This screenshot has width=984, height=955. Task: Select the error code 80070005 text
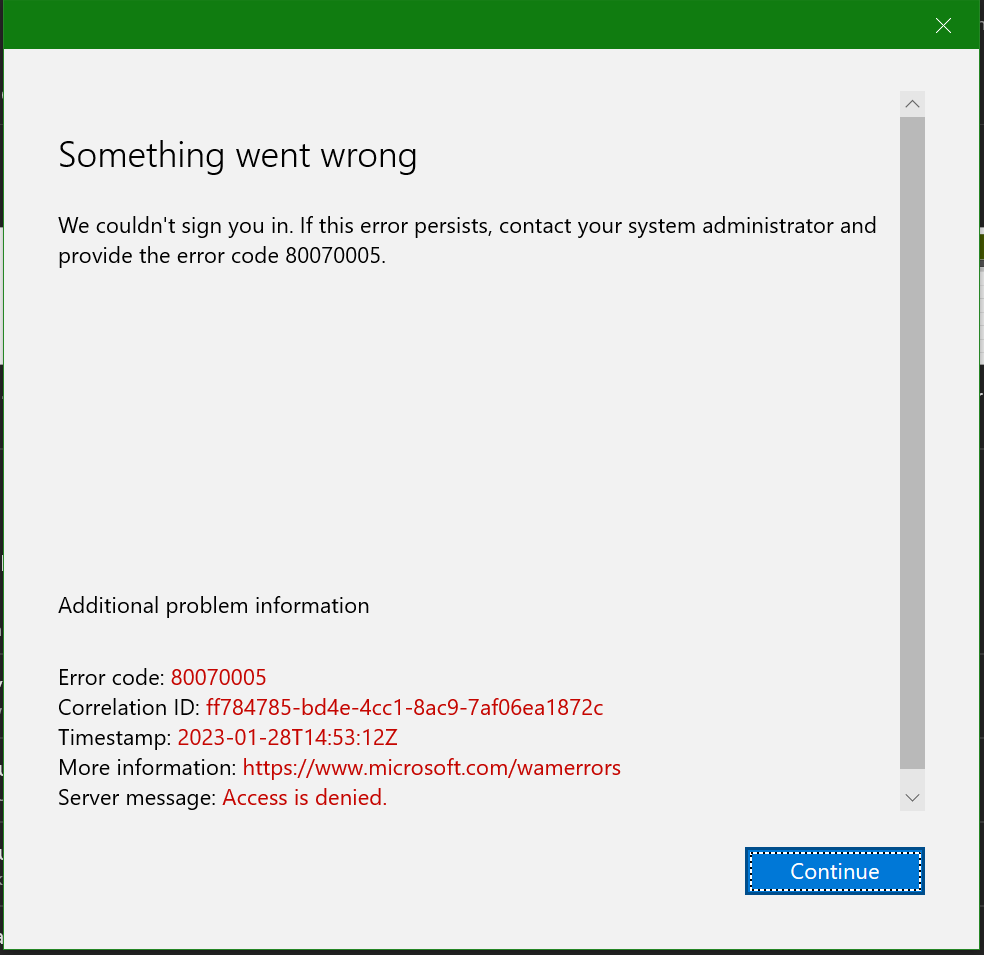coord(218,678)
